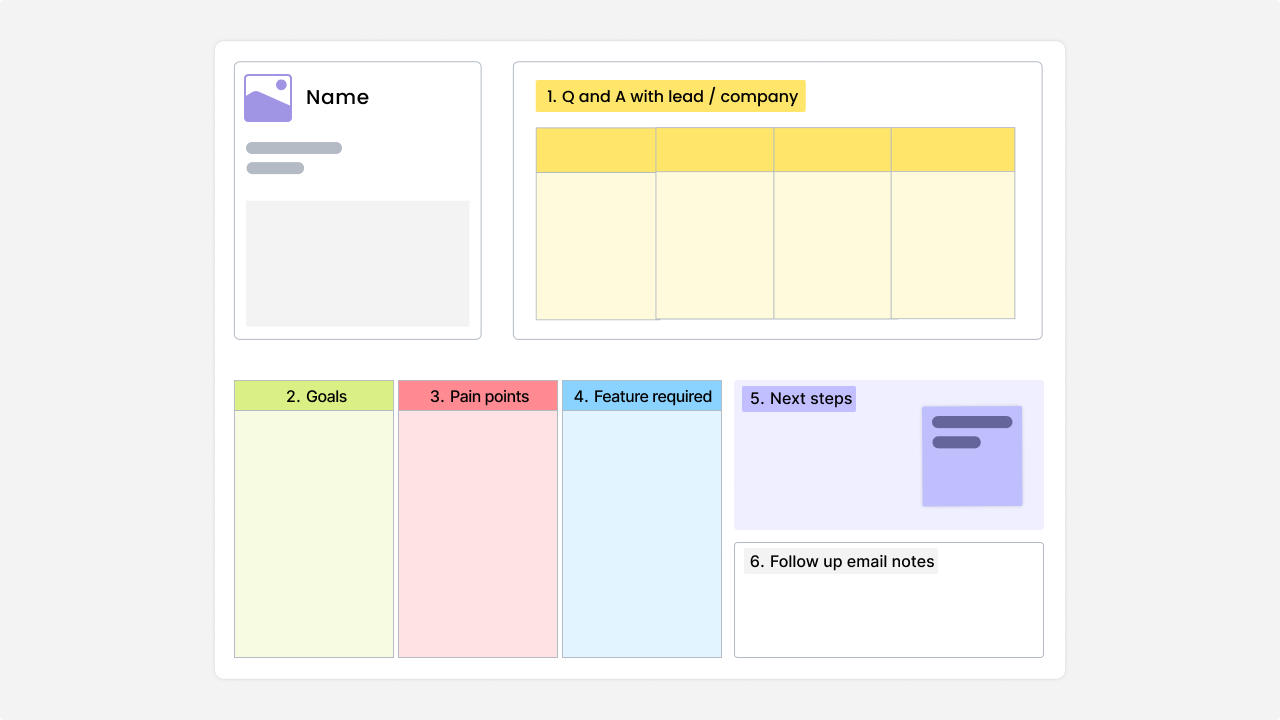Click the second yellow table header cell
Screen dimensions: 1280x720
[x=715, y=150]
